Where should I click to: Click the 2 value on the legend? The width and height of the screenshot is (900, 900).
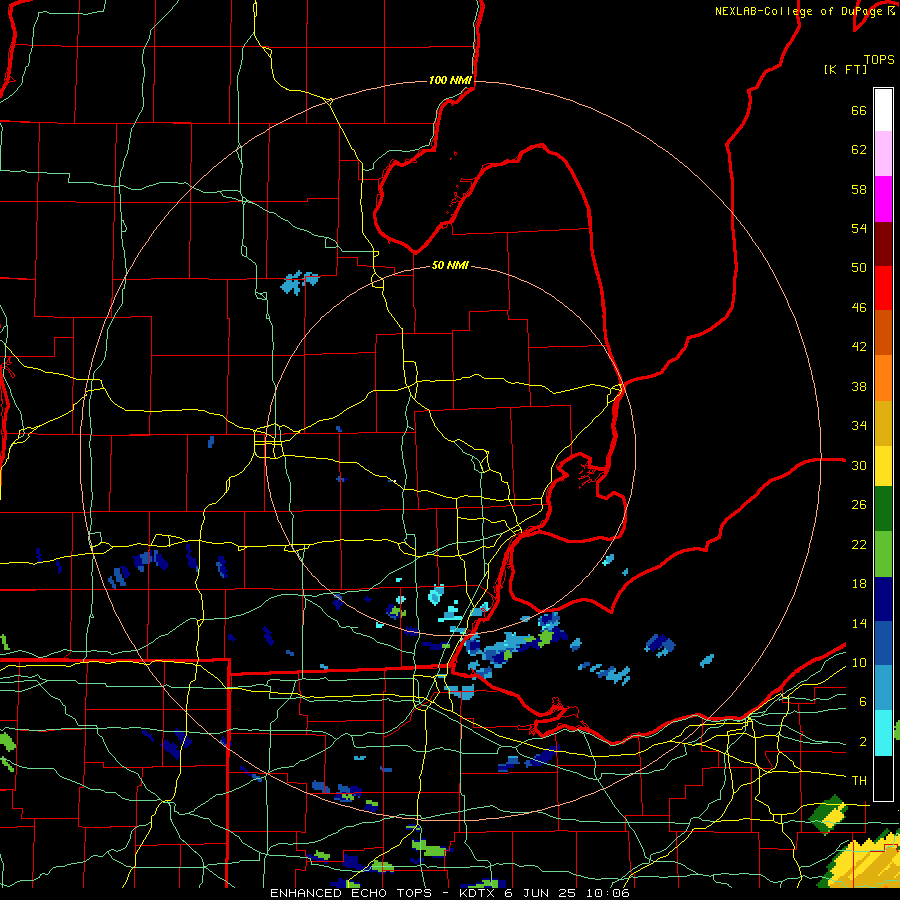(862, 742)
